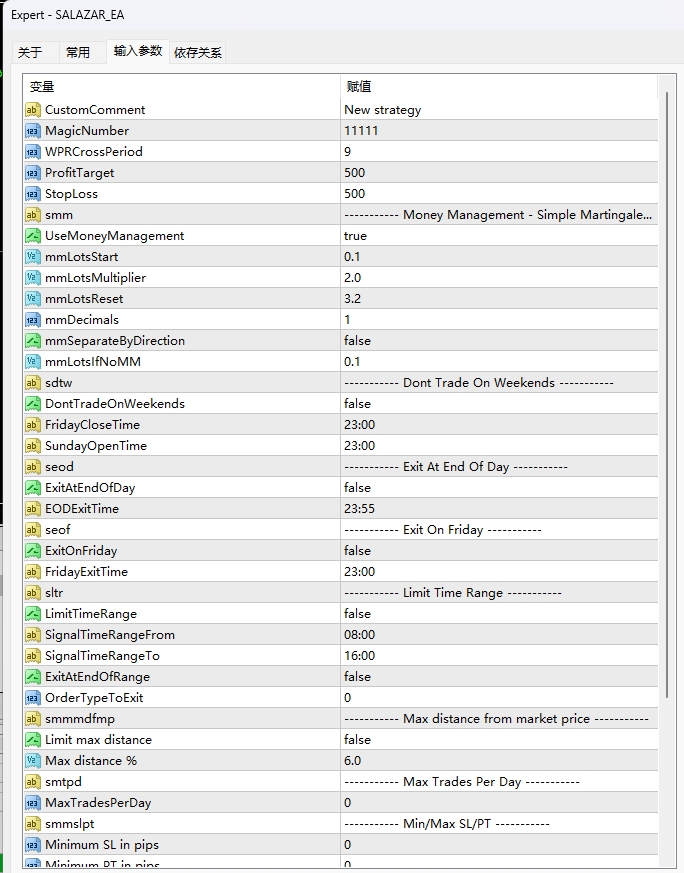
Task: Open the mmSeparateByDirection value dropdown
Action: (x=357, y=341)
